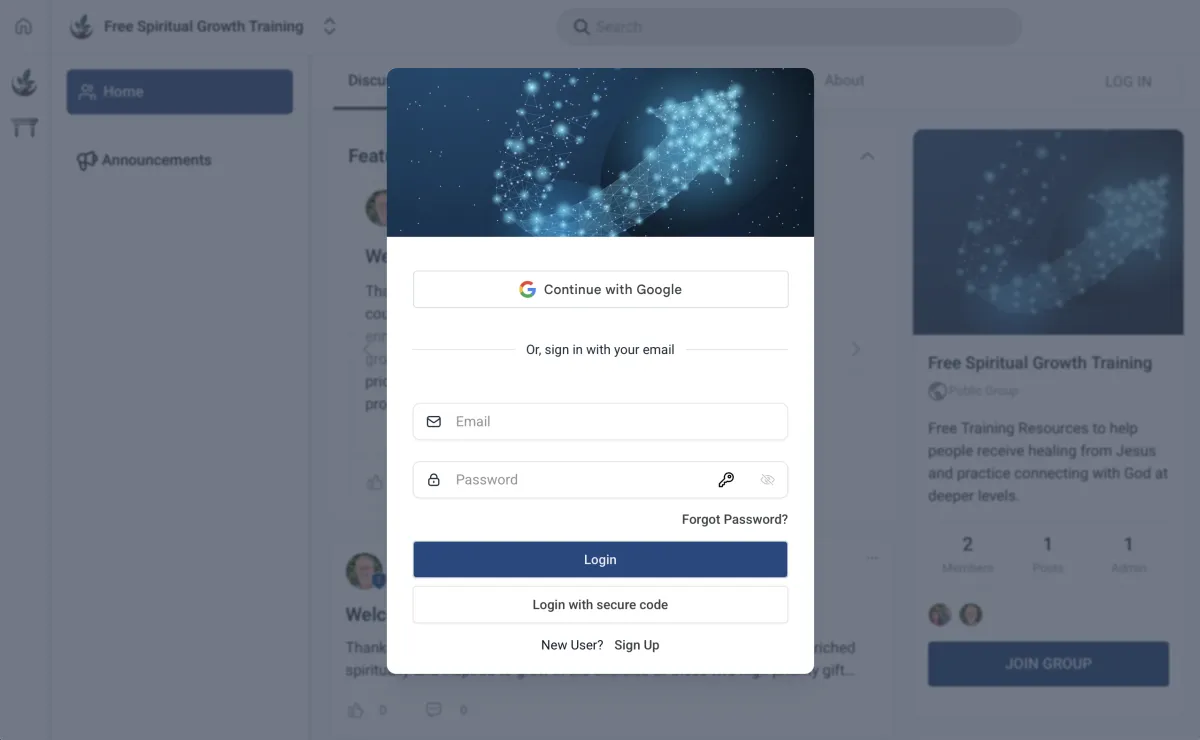The width and height of the screenshot is (1200, 740).
Task: Click the comment icon below the post
Action: tap(434, 710)
